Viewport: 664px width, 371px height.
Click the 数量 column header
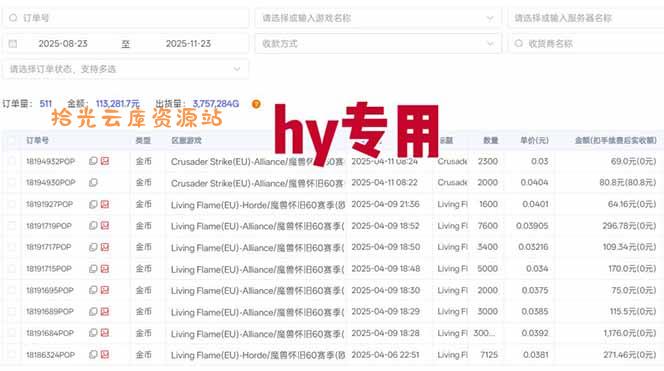(490, 141)
